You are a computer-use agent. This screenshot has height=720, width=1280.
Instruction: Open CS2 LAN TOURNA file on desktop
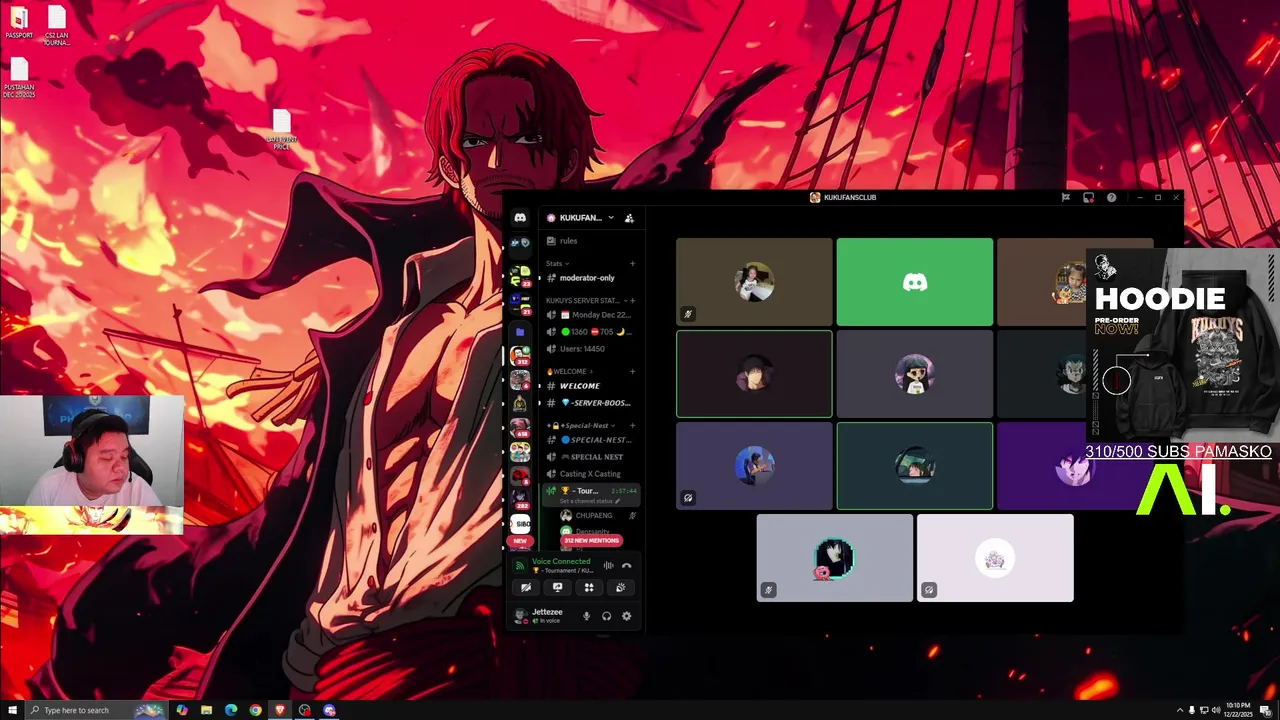(57, 25)
